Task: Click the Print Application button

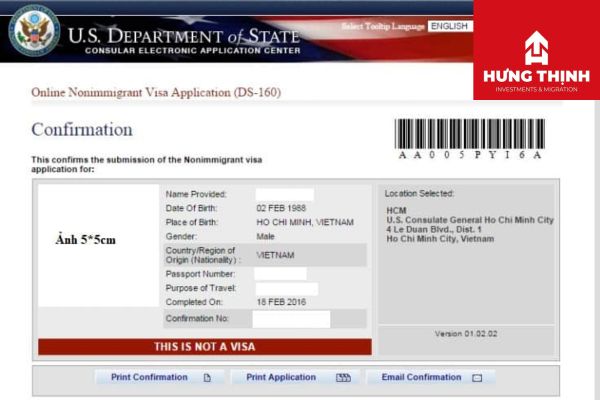Action: pyautogui.click(x=295, y=377)
